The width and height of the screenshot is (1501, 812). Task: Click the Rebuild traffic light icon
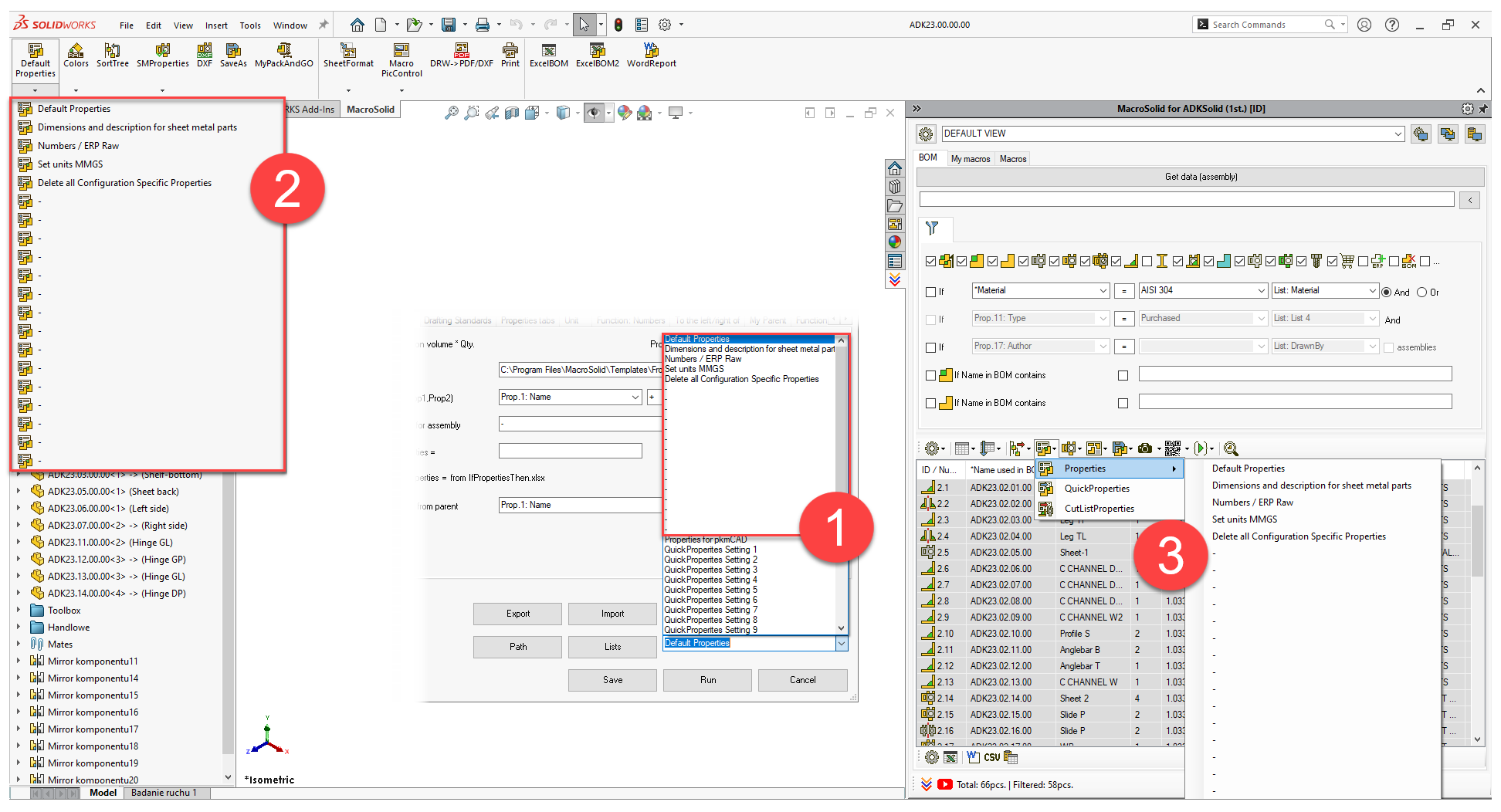(x=618, y=25)
